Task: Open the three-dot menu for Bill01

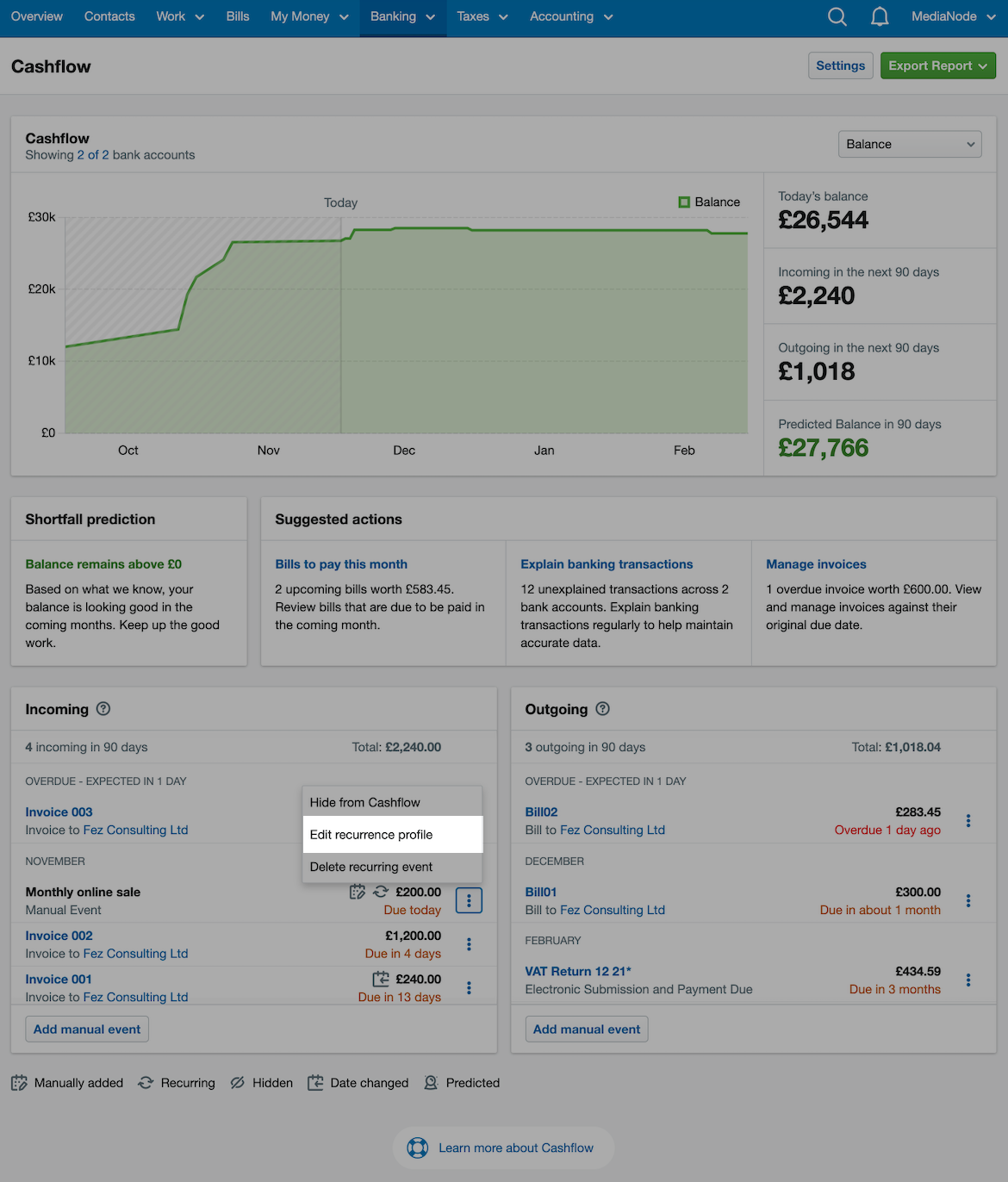Action: pyautogui.click(x=968, y=900)
